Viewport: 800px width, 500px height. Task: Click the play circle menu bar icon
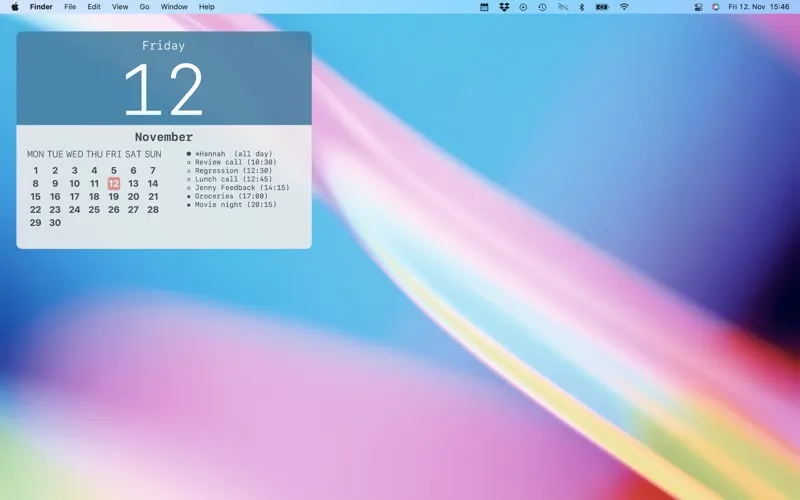[x=523, y=7]
